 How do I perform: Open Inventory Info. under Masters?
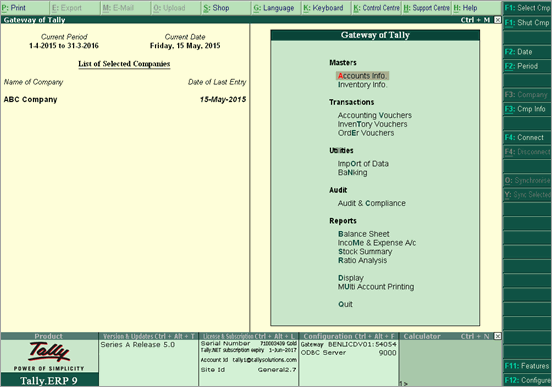(x=362, y=85)
